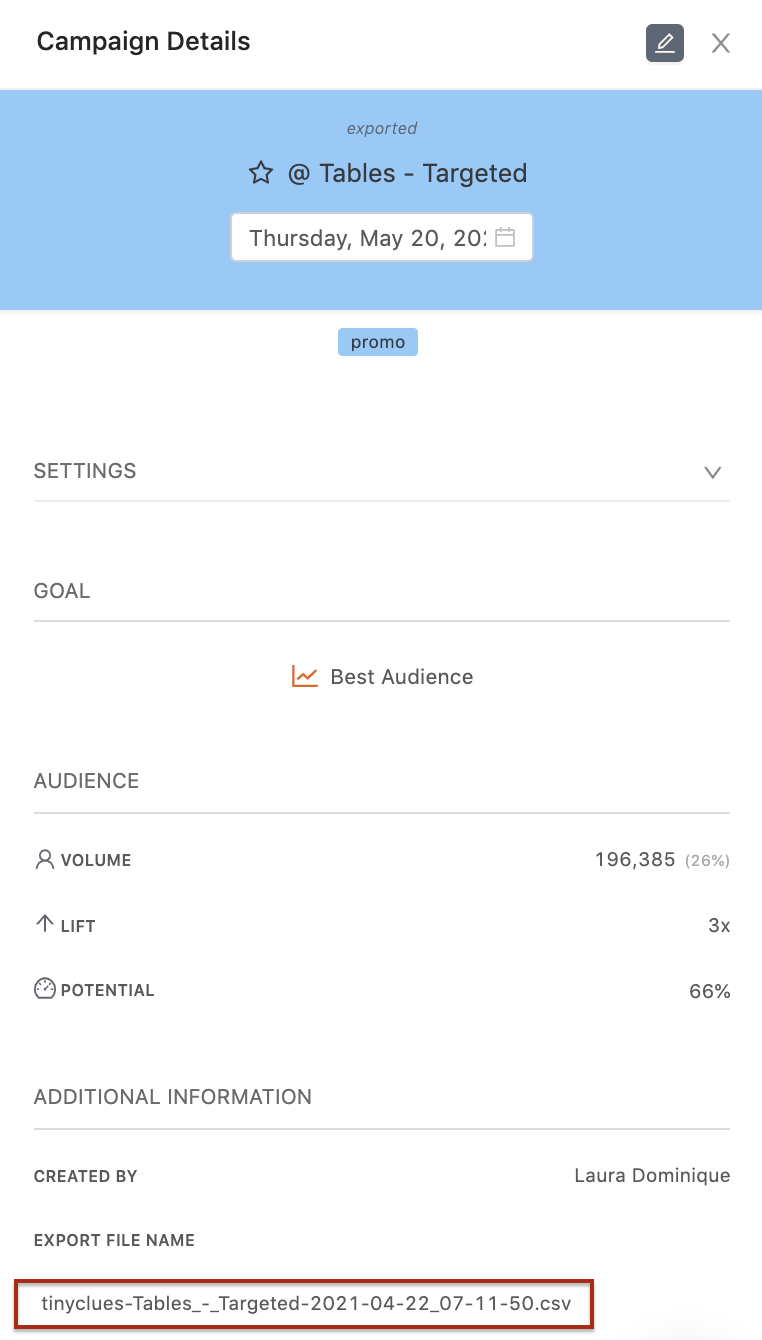Toggle the favorite star icon
Image resolution: width=762 pixels, height=1340 pixels.
point(261,173)
